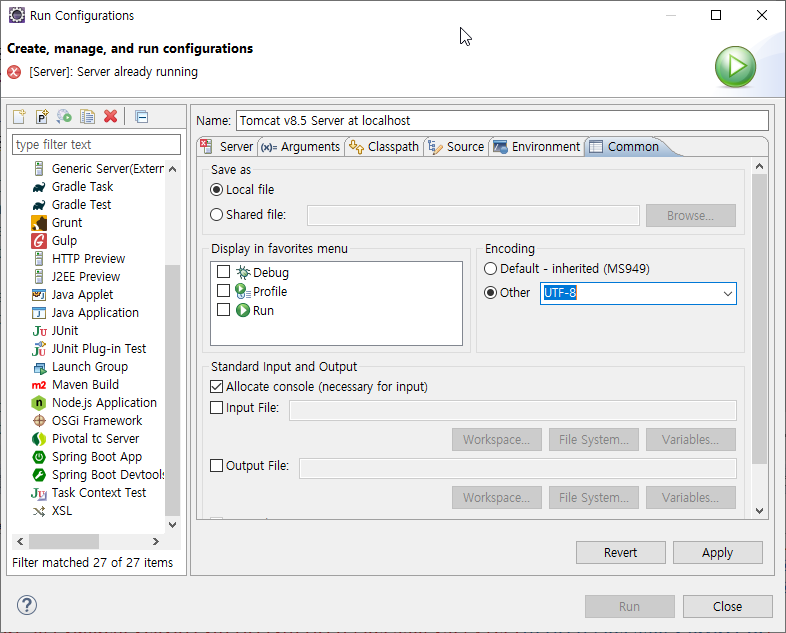Open the UTF-8 encoding dropdown
The width and height of the screenshot is (786, 633).
(727, 294)
